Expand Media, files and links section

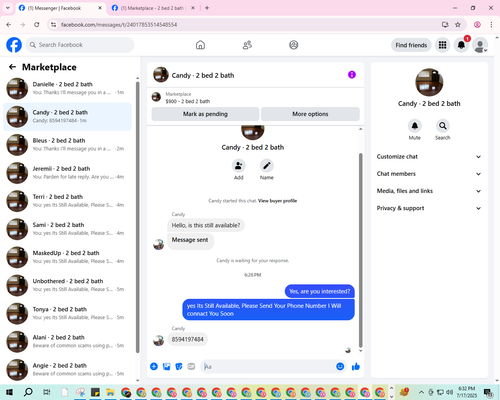429,191
